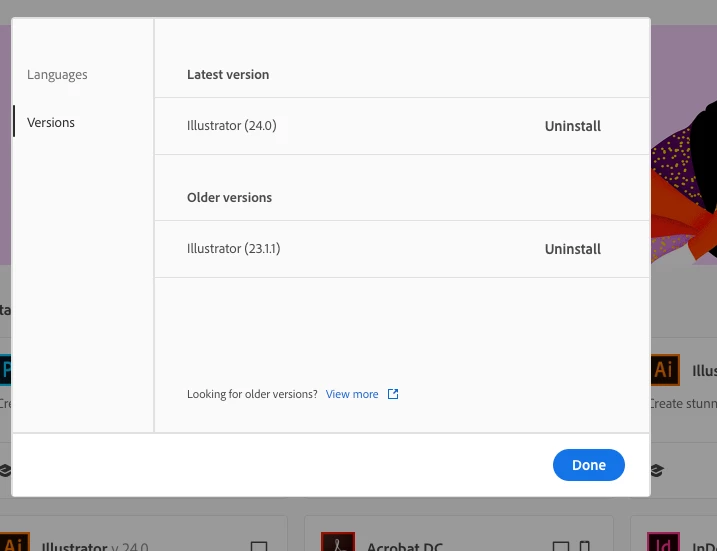Open the Languages section in sidebar

pos(57,75)
